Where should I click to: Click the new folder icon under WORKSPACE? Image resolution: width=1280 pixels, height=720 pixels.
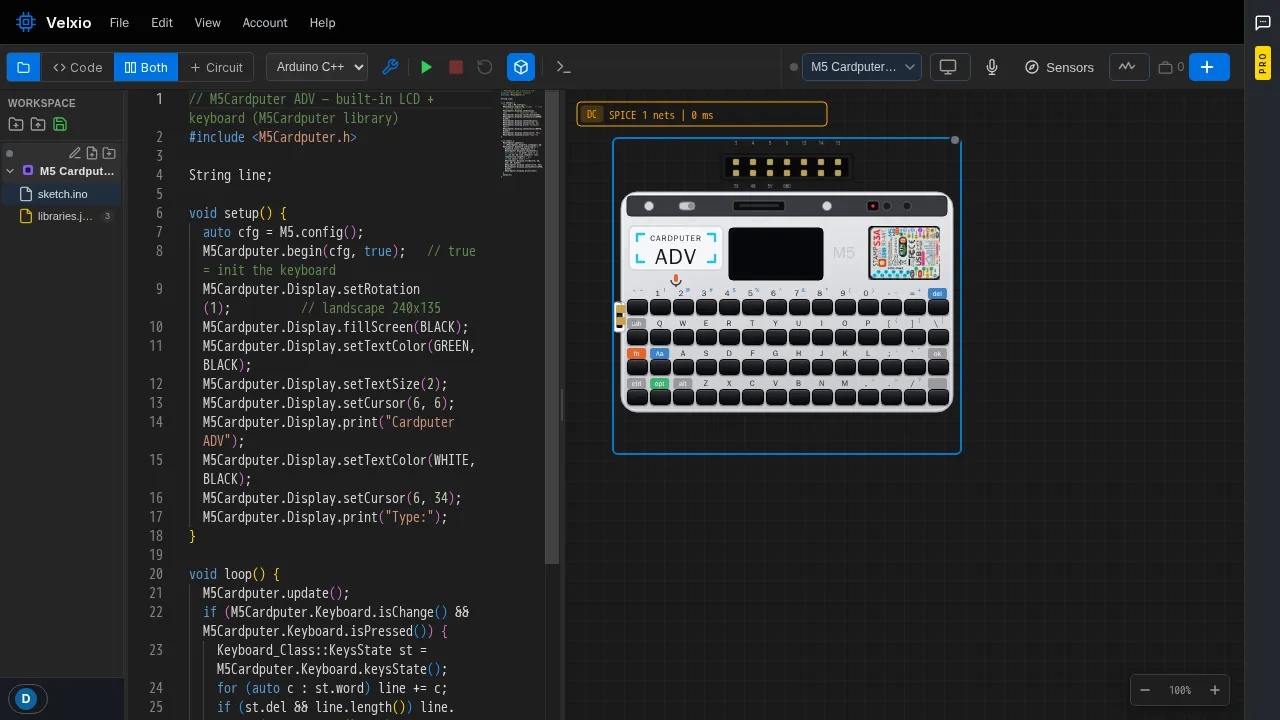(16, 124)
